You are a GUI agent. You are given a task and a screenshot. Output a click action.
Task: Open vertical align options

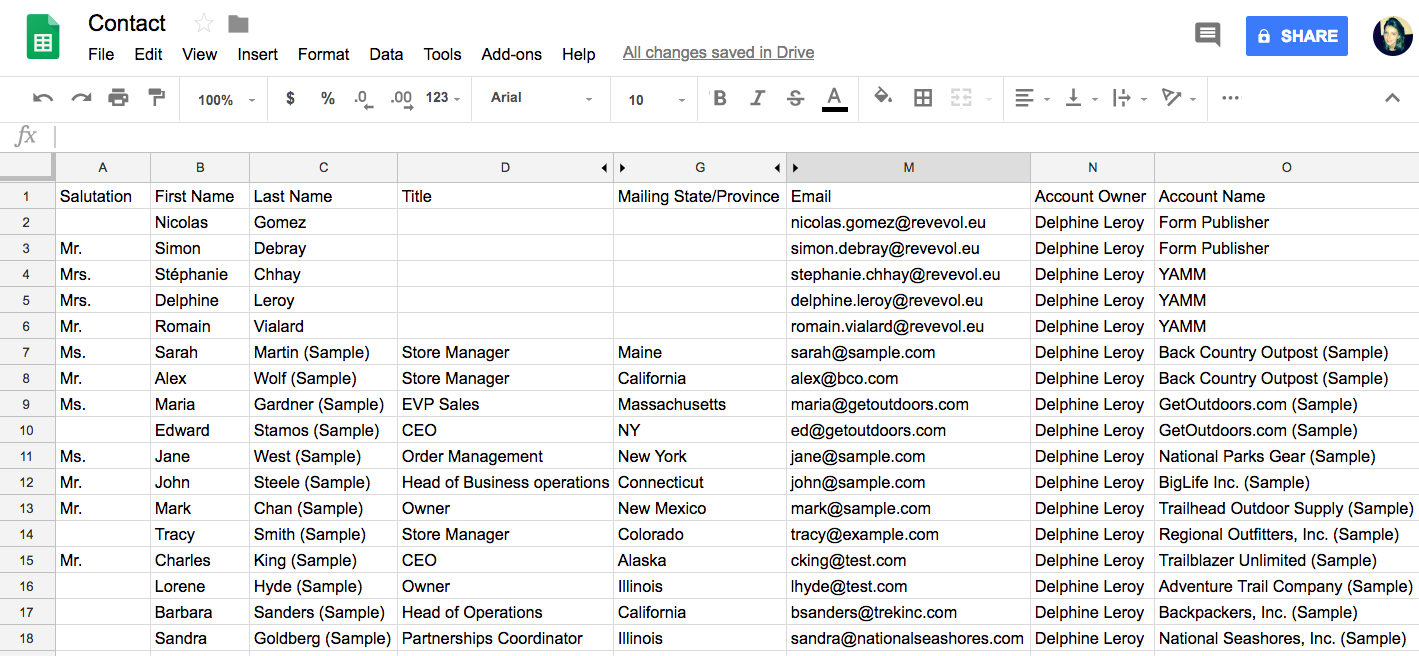1081,98
